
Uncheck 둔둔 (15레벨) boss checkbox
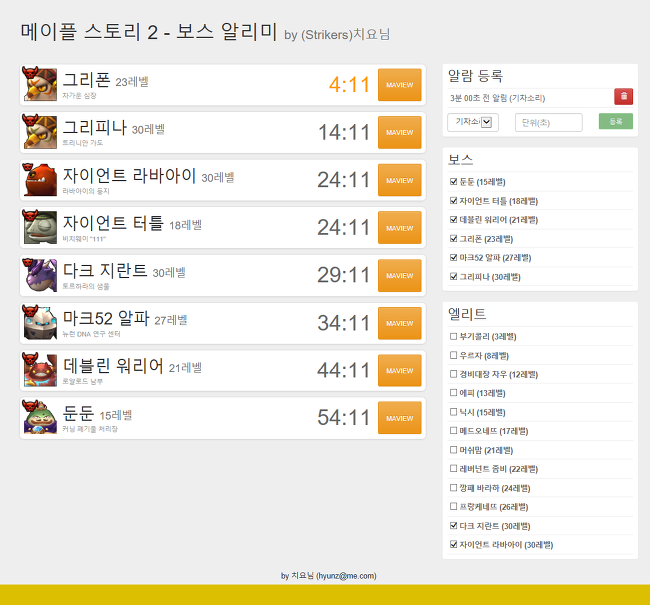[x=453, y=182]
